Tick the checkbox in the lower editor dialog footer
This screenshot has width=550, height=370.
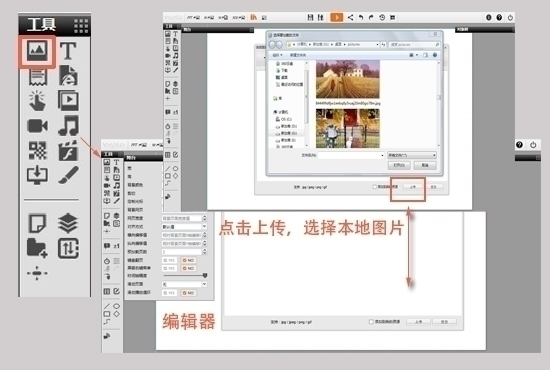coord(371,322)
